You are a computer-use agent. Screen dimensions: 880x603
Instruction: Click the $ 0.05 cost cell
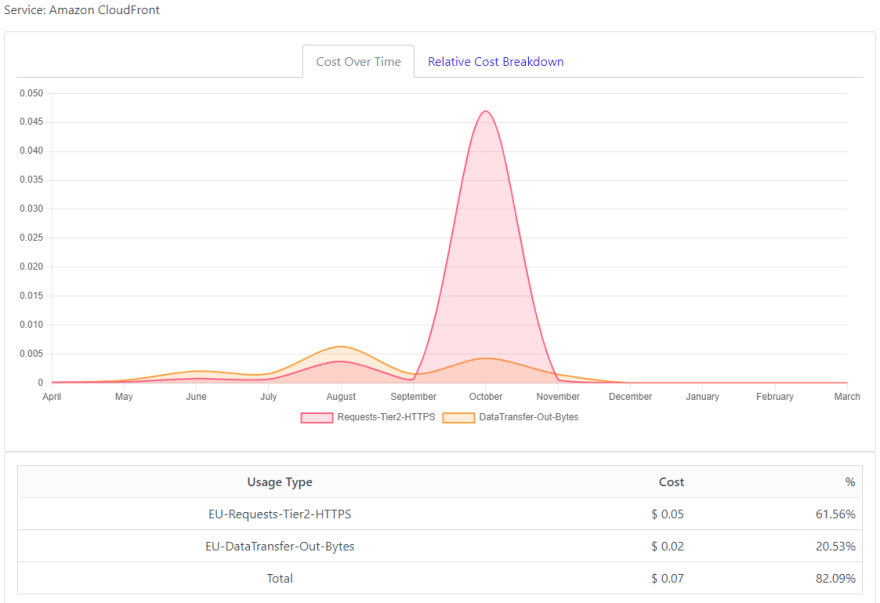coord(667,514)
